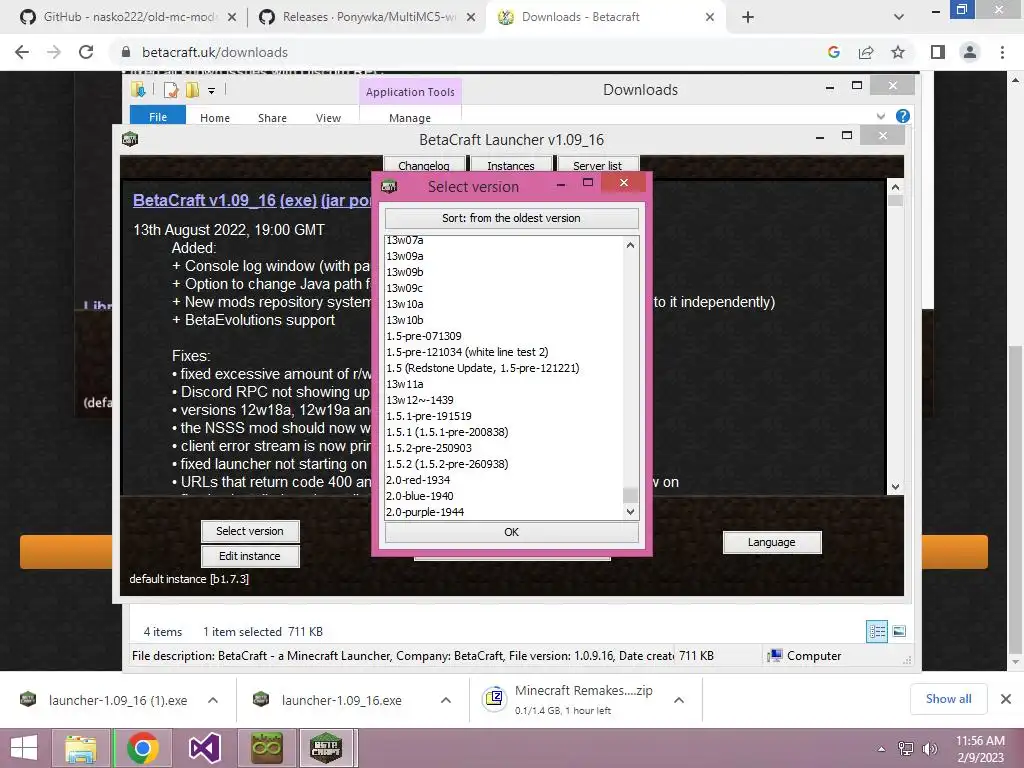Open Visual Studio from taskbar

(x=204, y=748)
